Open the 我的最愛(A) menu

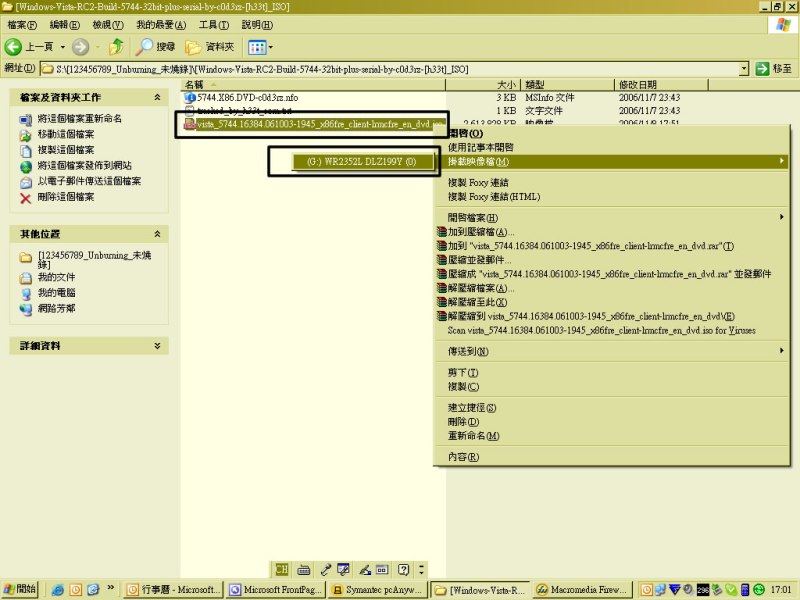(x=161, y=25)
